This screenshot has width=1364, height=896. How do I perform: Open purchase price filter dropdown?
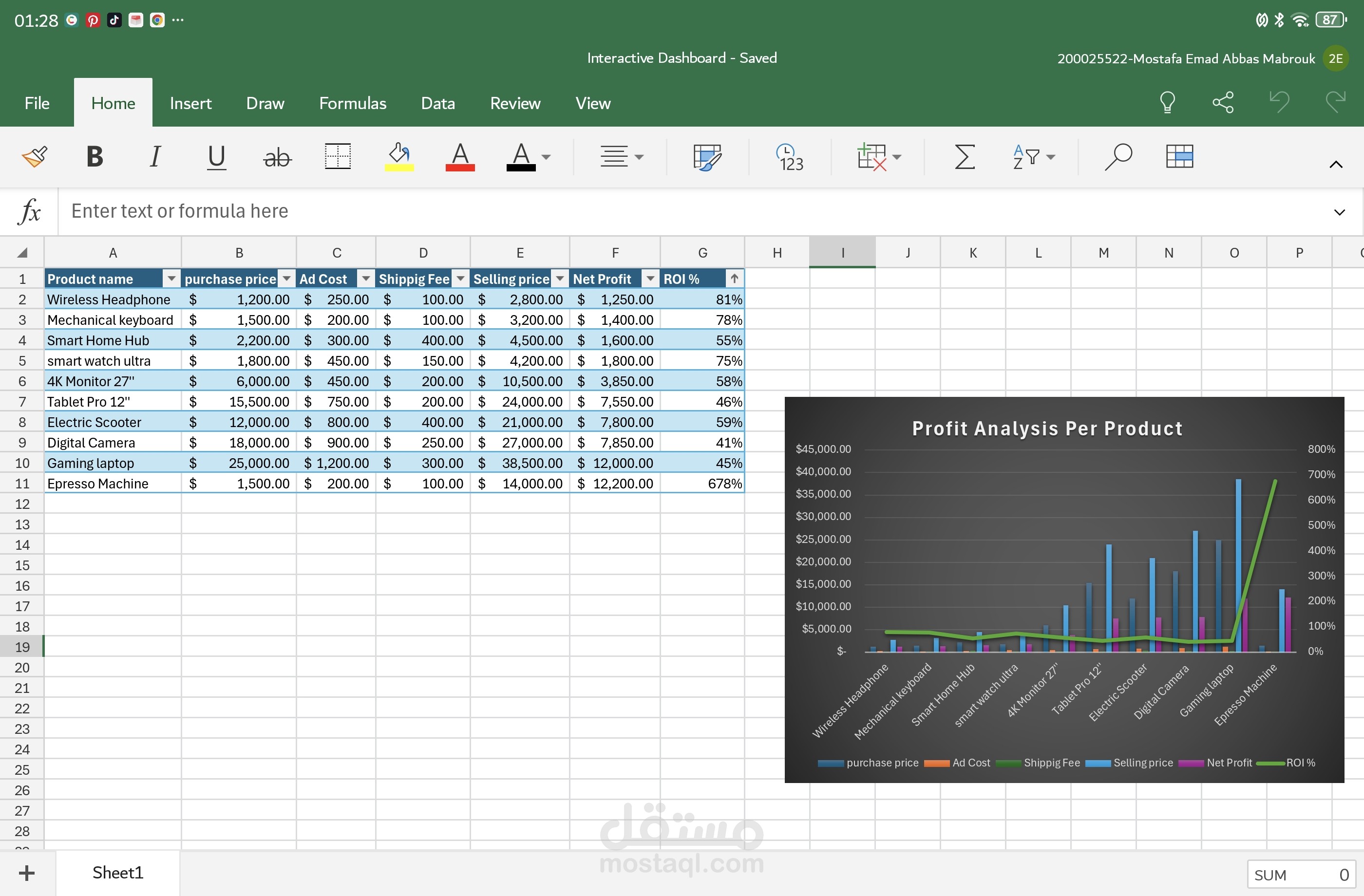coord(286,279)
